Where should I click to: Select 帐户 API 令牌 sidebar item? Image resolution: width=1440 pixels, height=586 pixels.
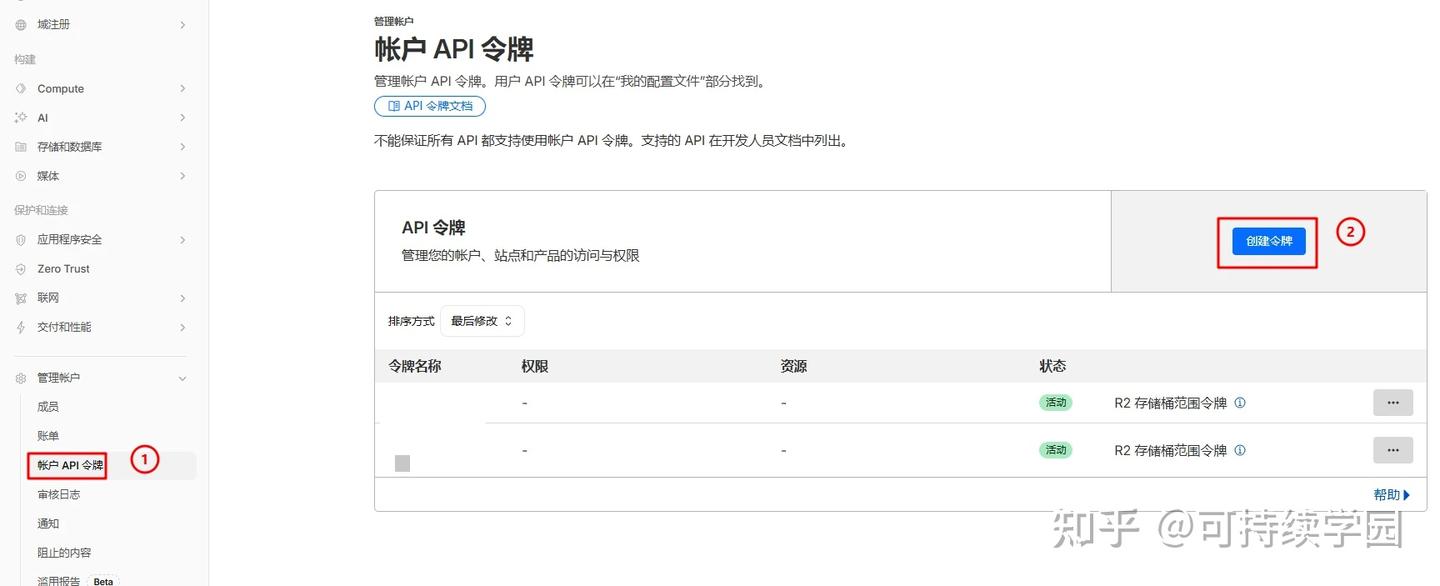[x=70, y=465]
